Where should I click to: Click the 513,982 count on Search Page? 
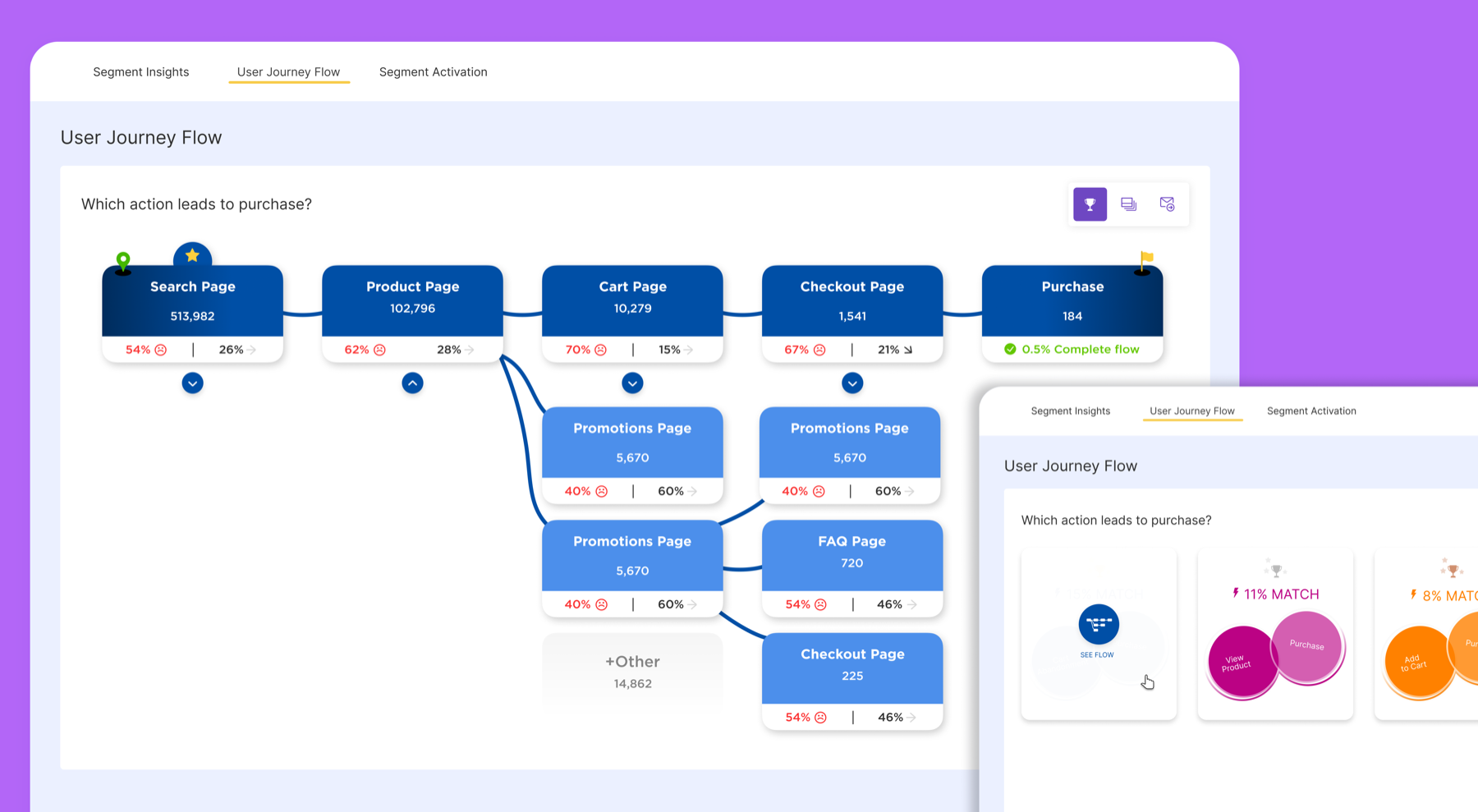pos(192,316)
